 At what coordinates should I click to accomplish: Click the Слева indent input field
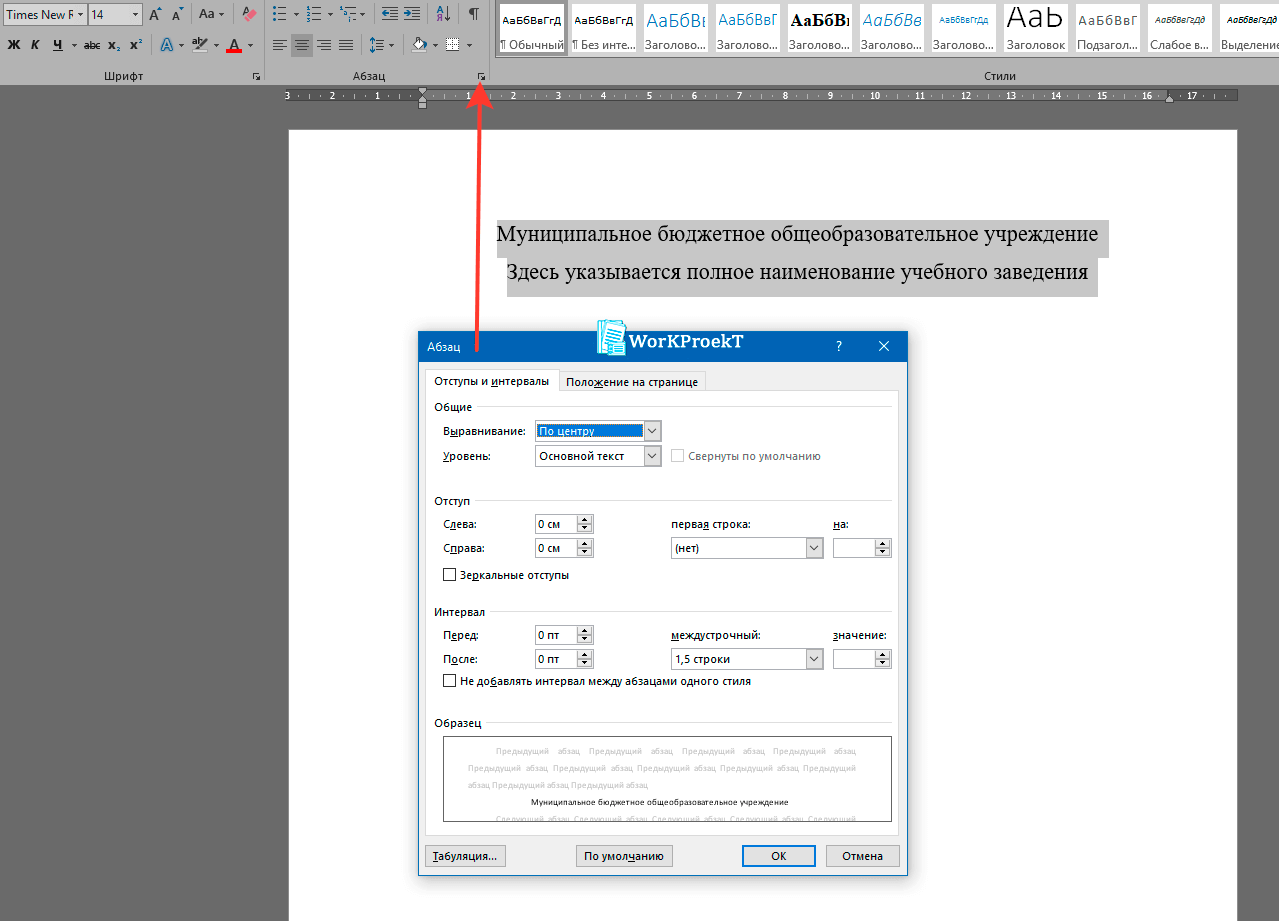click(x=556, y=524)
